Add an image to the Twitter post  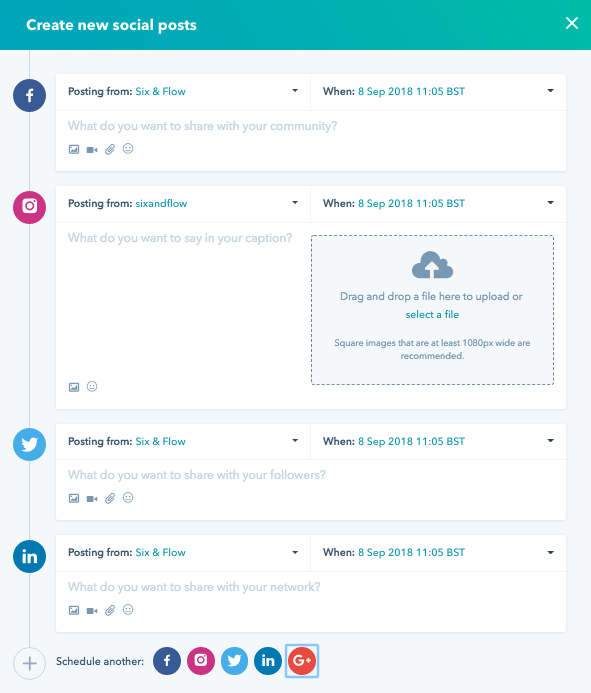point(74,499)
